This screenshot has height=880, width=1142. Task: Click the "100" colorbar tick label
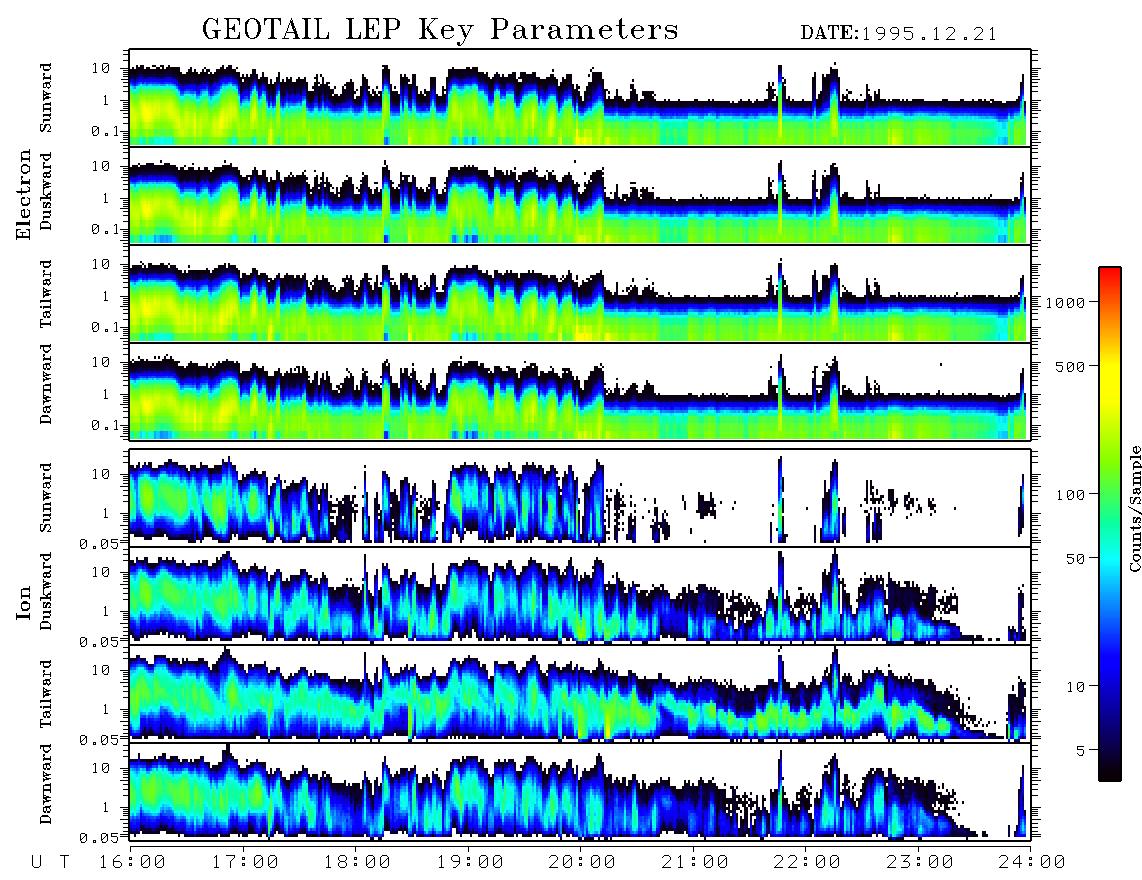tap(1071, 495)
